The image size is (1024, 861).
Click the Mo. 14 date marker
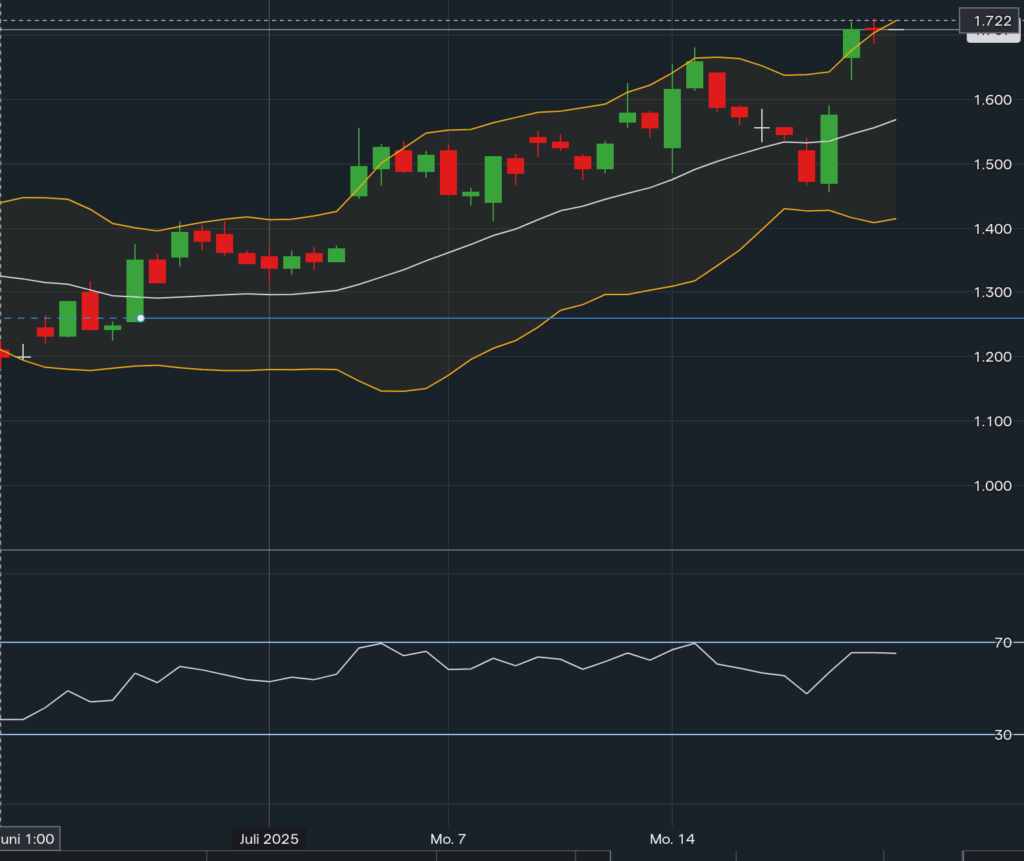point(672,837)
